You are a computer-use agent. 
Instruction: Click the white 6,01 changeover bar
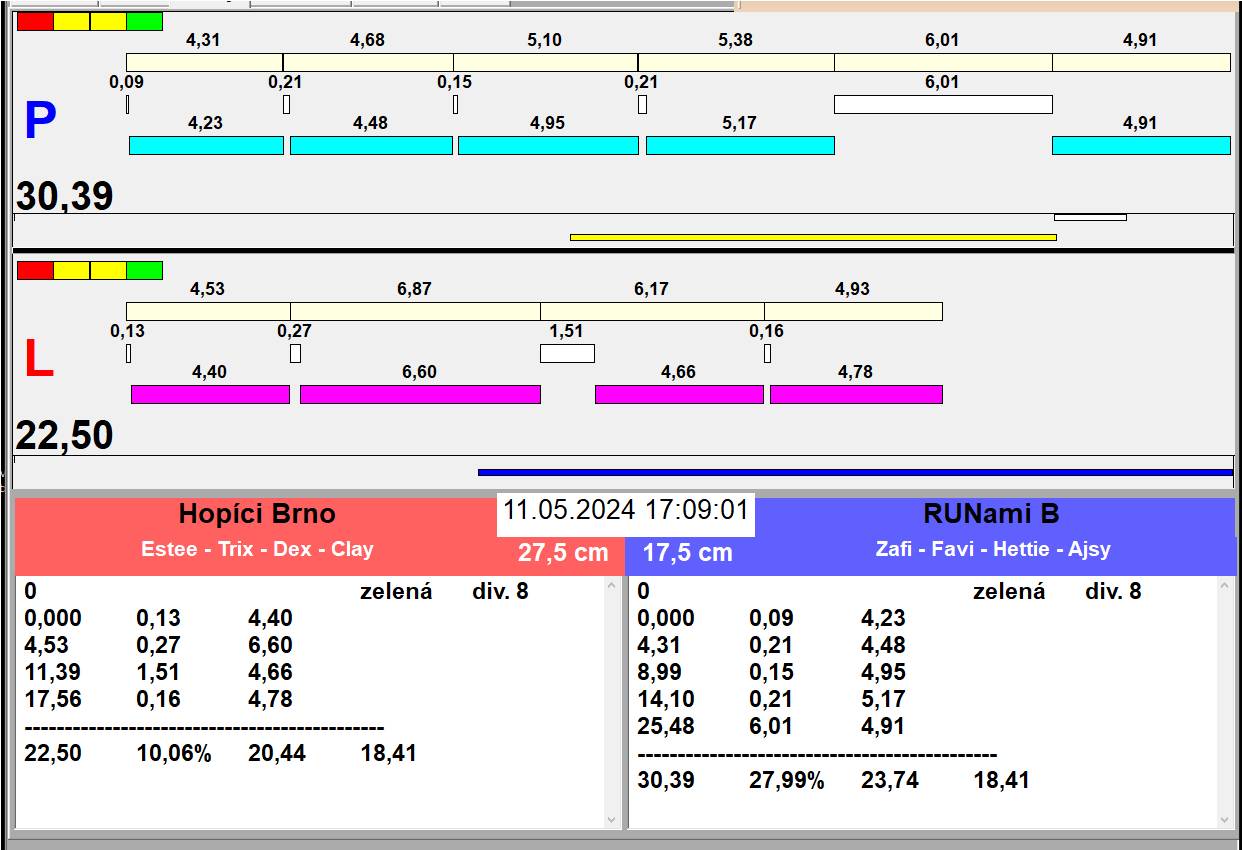[943, 104]
